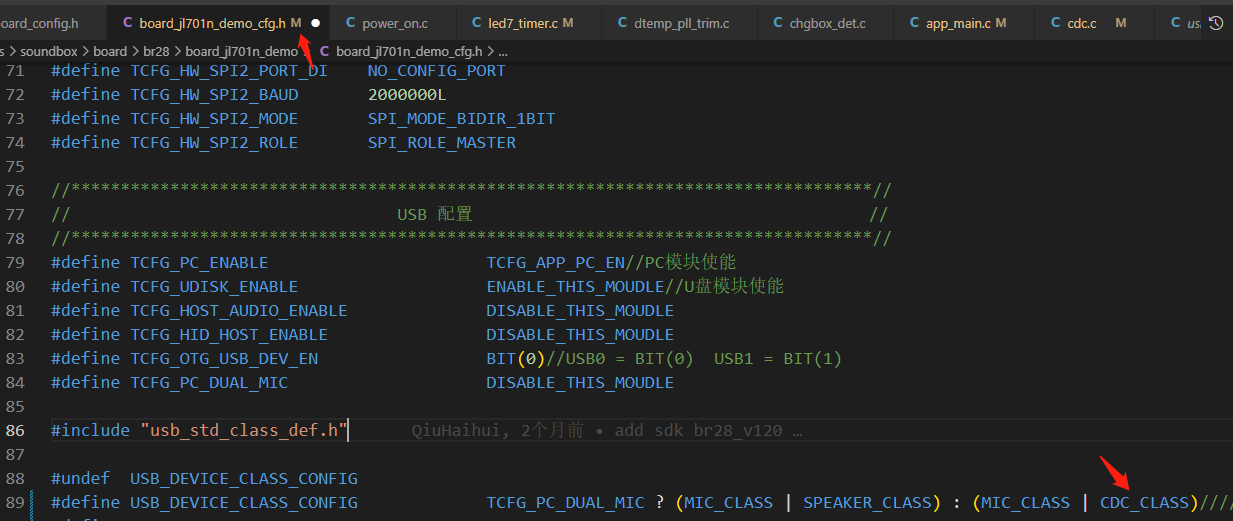Viewport: 1233px width, 521px height.
Task: Click SPI_MODE_BIDIR_1BIT in the code
Action: (x=461, y=118)
